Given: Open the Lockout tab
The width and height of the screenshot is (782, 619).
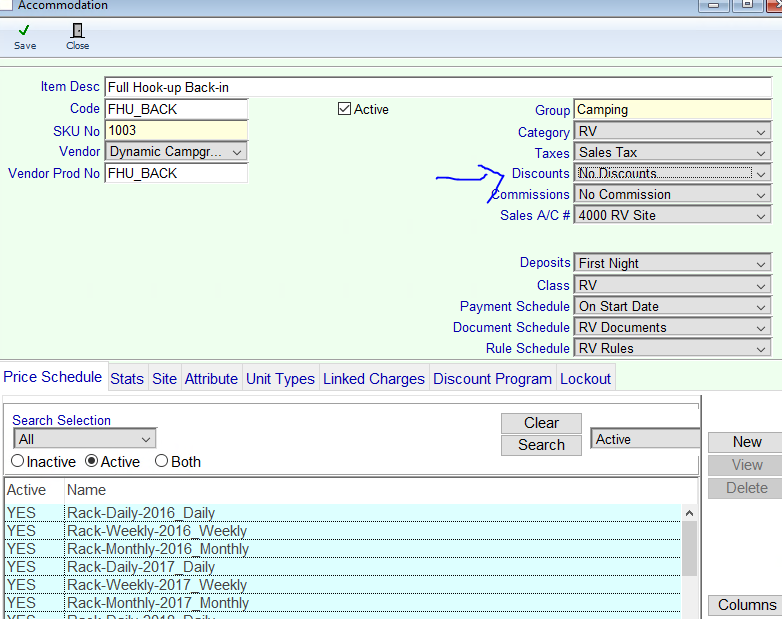Looking at the screenshot, I should pyautogui.click(x=586, y=379).
